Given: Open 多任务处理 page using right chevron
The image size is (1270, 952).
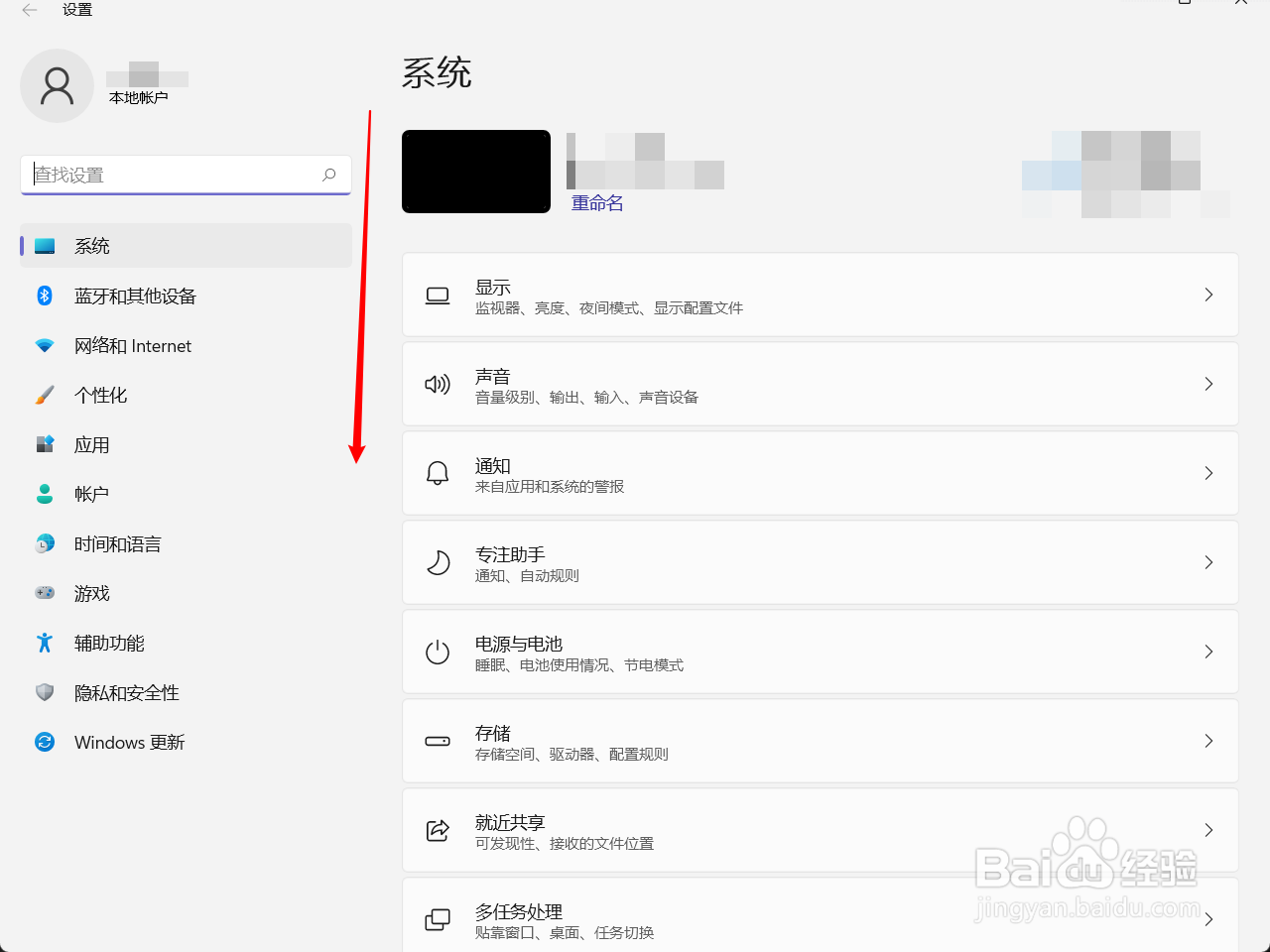Looking at the screenshot, I should (x=1208, y=919).
